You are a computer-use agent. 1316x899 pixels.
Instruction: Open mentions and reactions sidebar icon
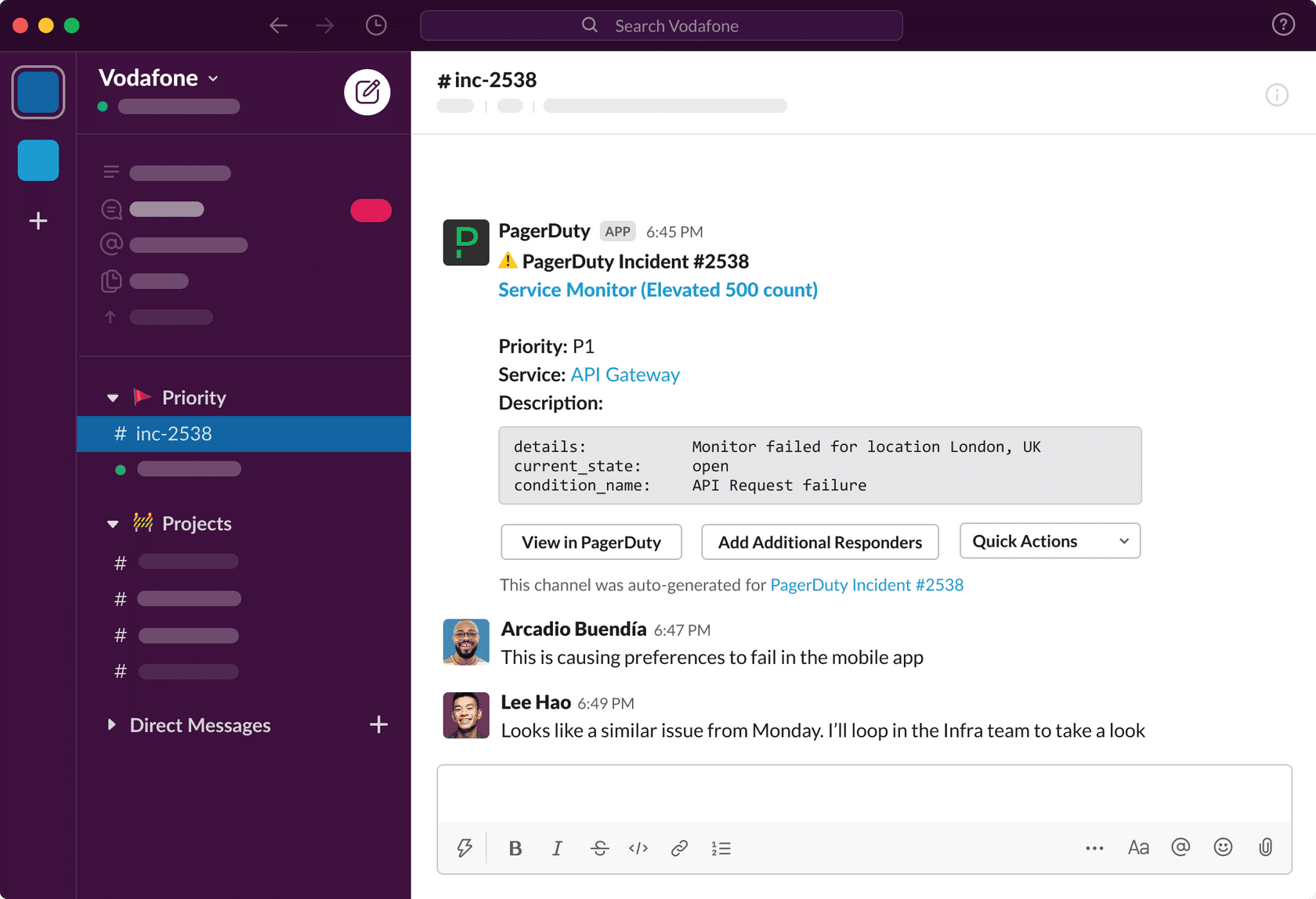point(111,244)
